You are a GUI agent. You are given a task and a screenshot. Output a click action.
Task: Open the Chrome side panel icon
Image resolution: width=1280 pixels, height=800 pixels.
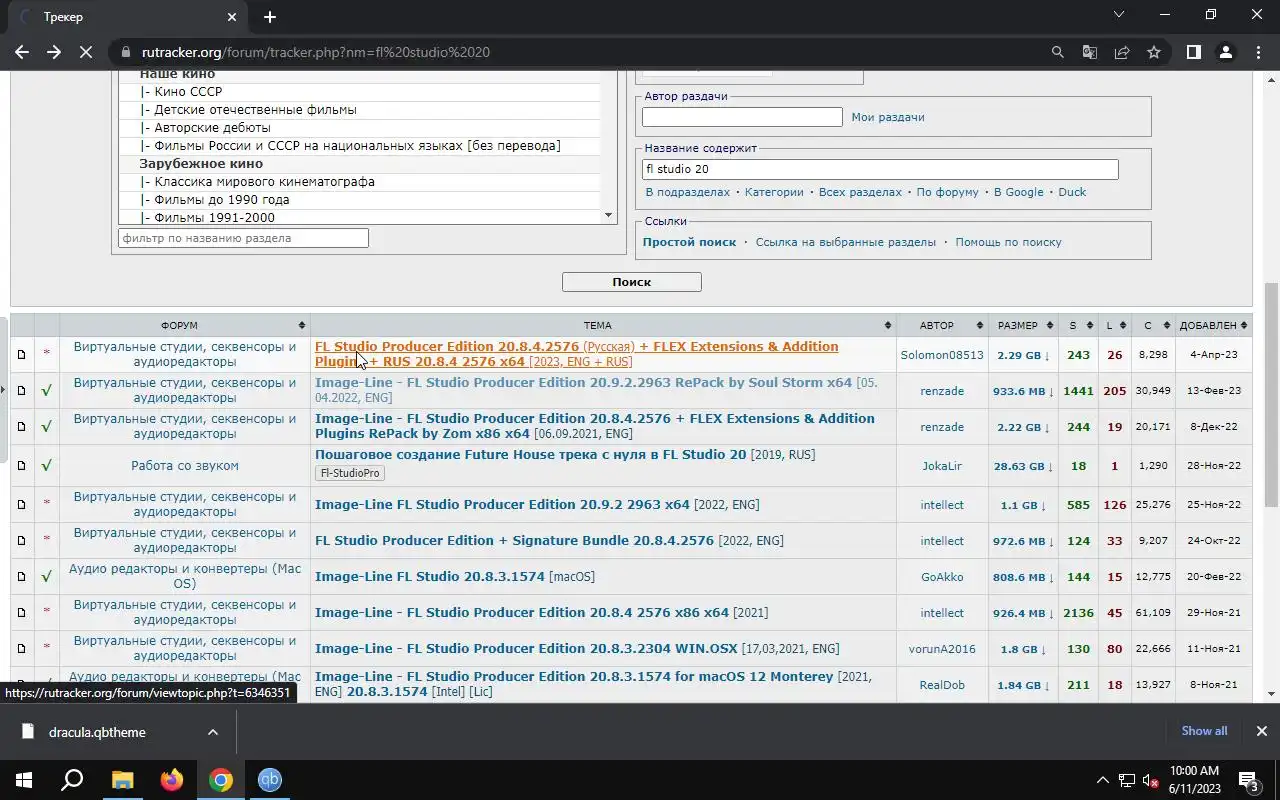1194,52
